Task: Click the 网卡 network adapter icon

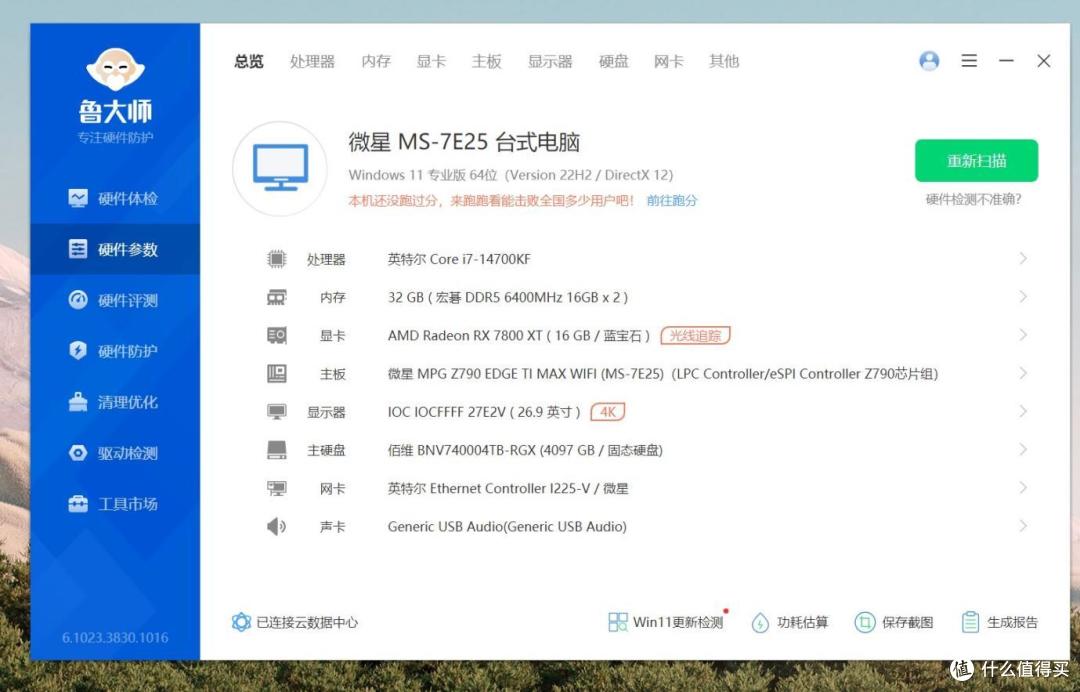Action: [x=276, y=488]
